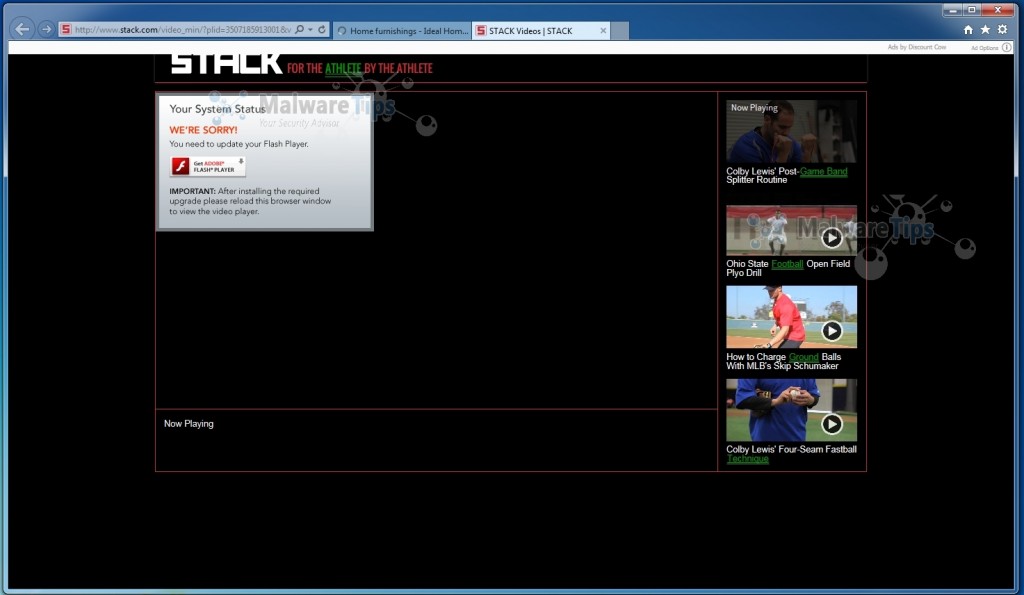
Task: Open Favorites with the star icon
Action: tap(985, 30)
